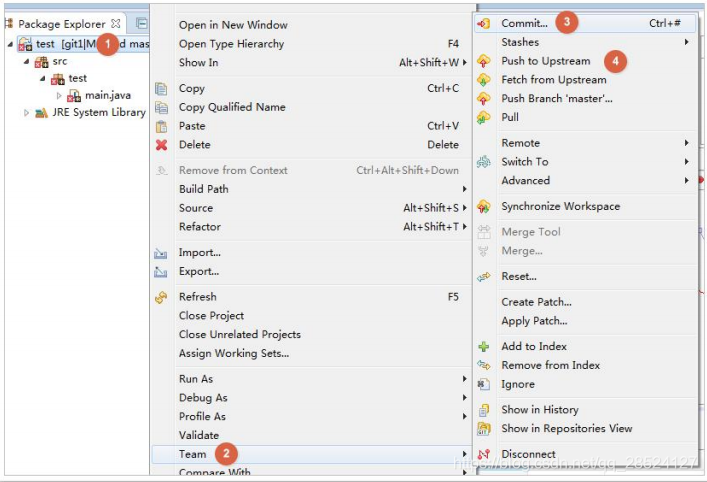
Task: Open the Show In submenu
Action: [311, 63]
